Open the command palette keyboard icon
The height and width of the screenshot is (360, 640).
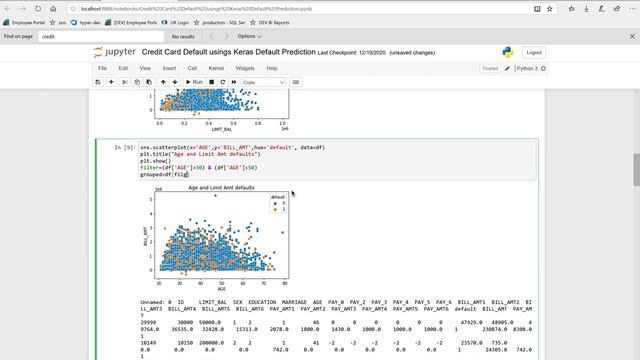click(x=296, y=82)
